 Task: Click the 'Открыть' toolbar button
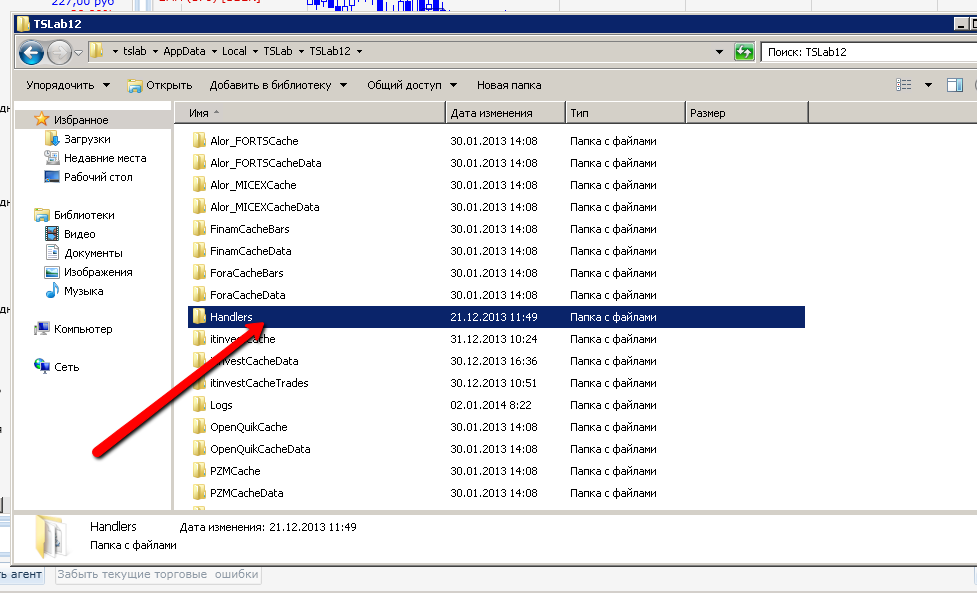click(160, 85)
